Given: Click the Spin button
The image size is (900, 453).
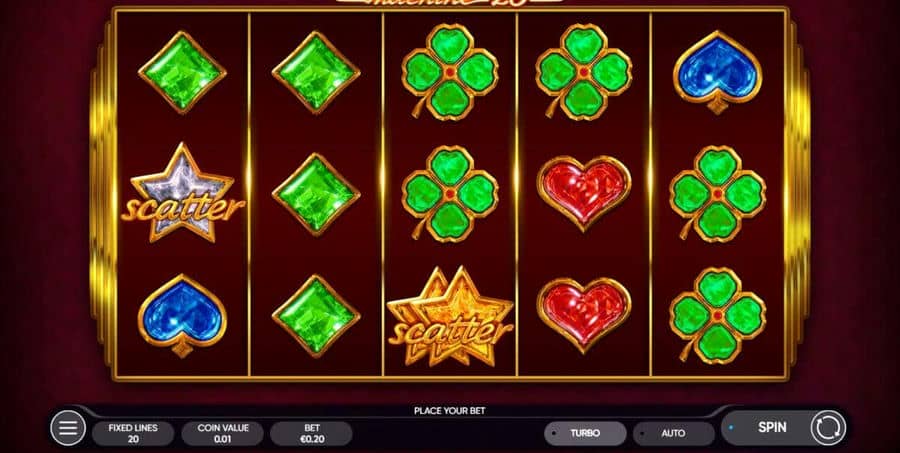Looking at the screenshot, I should coord(772,428).
